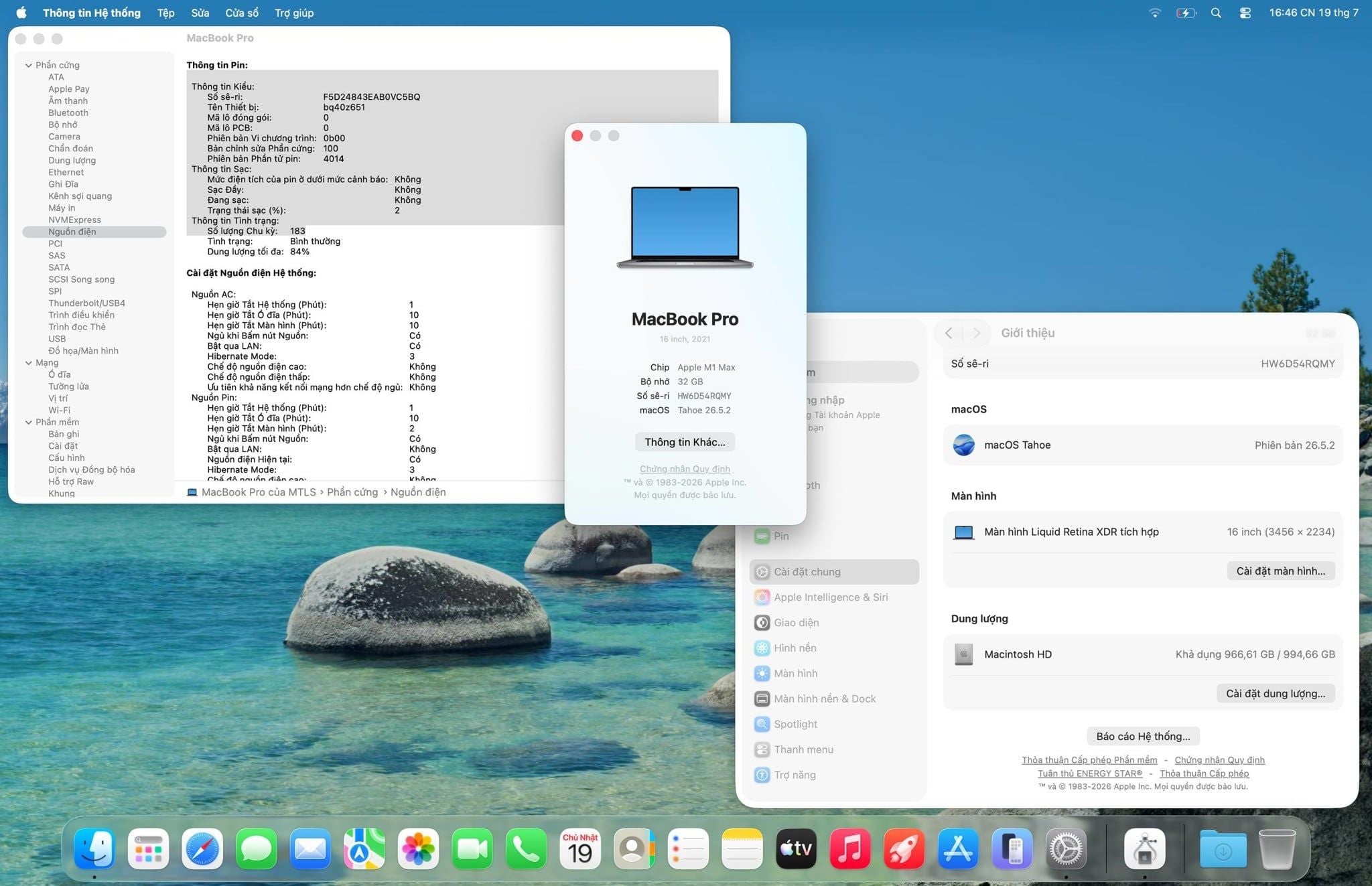Launch iPhone Mirroring from the Dock

click(x=1012, y=848)
